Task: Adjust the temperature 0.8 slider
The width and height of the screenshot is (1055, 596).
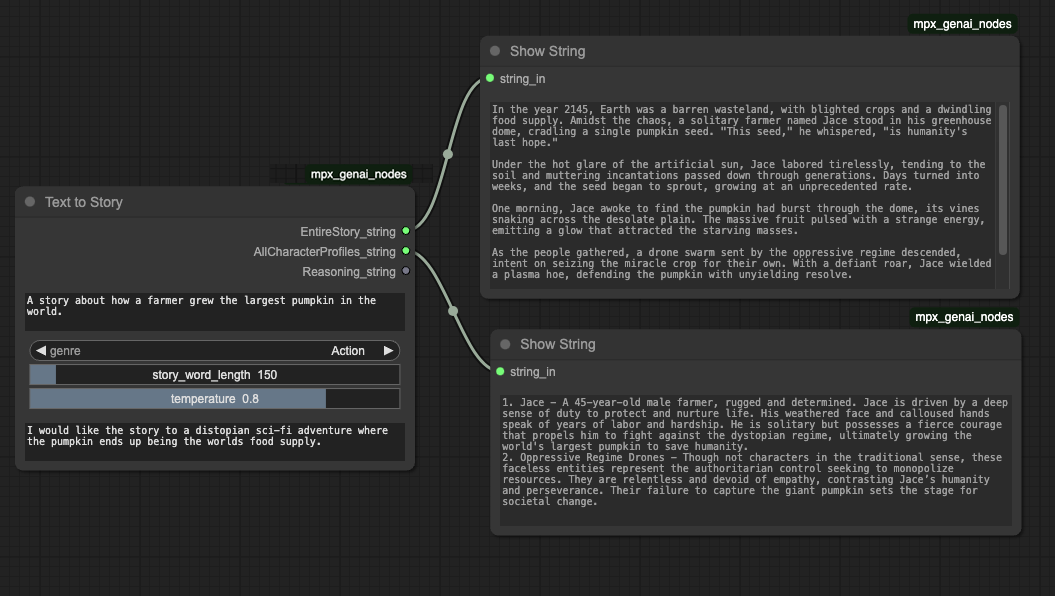Action: point(215,399)
